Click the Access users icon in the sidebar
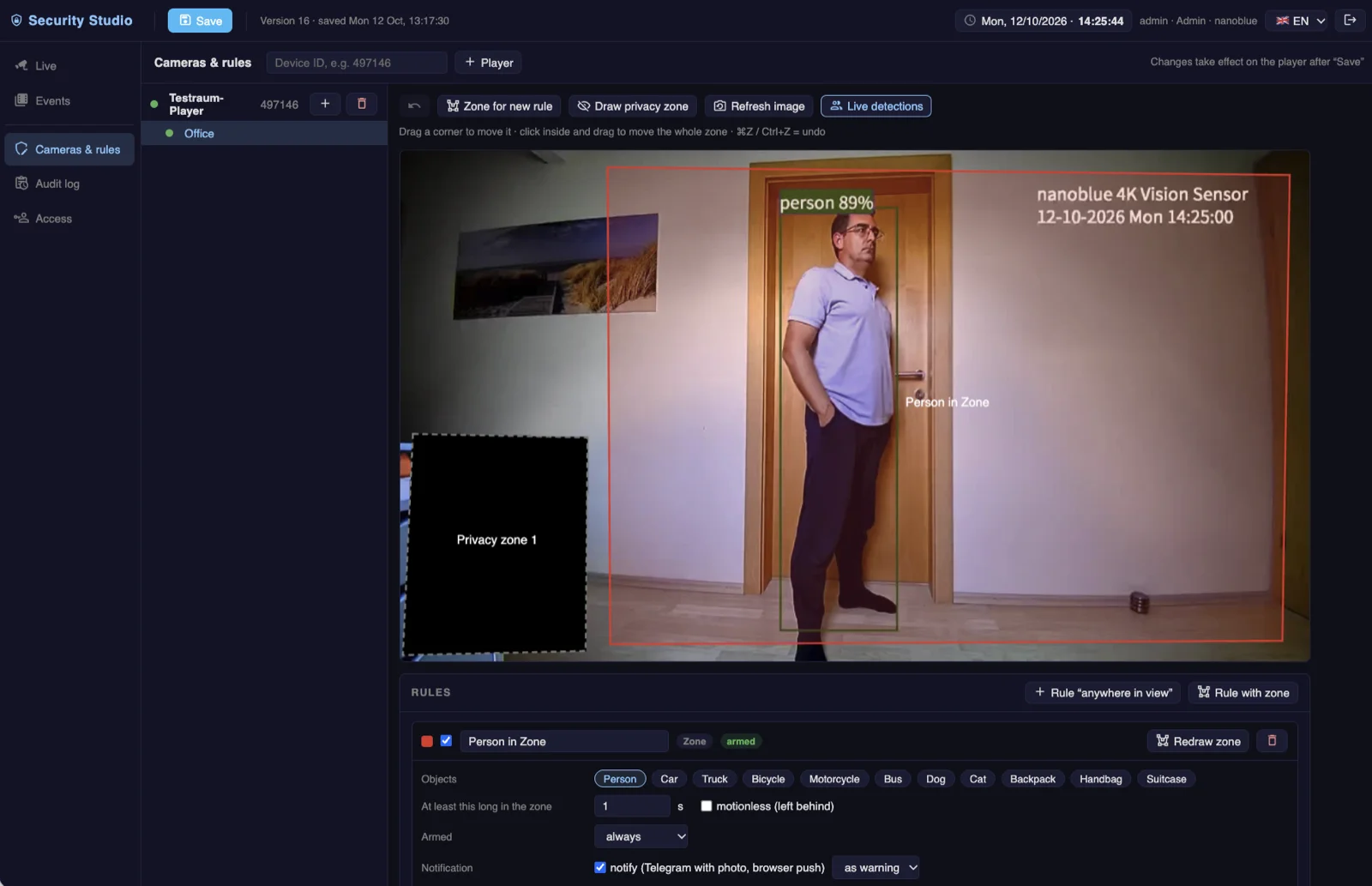Viewport: 1372px width, 886px height. 21,218
